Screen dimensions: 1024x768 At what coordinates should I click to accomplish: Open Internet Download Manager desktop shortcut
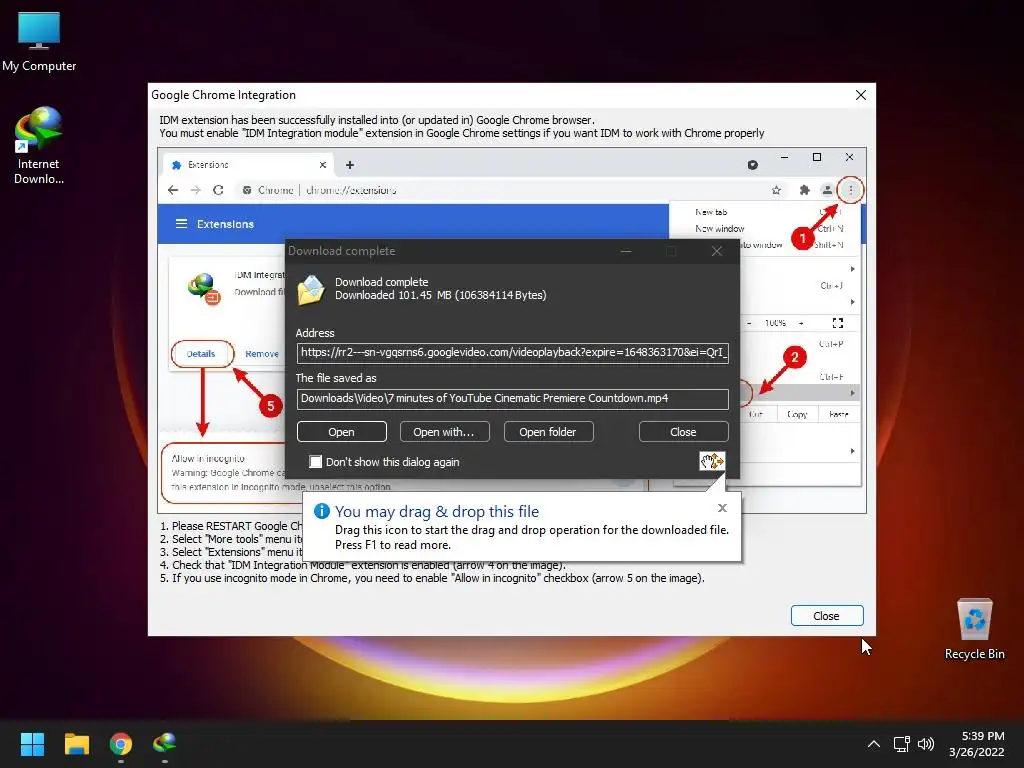[39, 147]
